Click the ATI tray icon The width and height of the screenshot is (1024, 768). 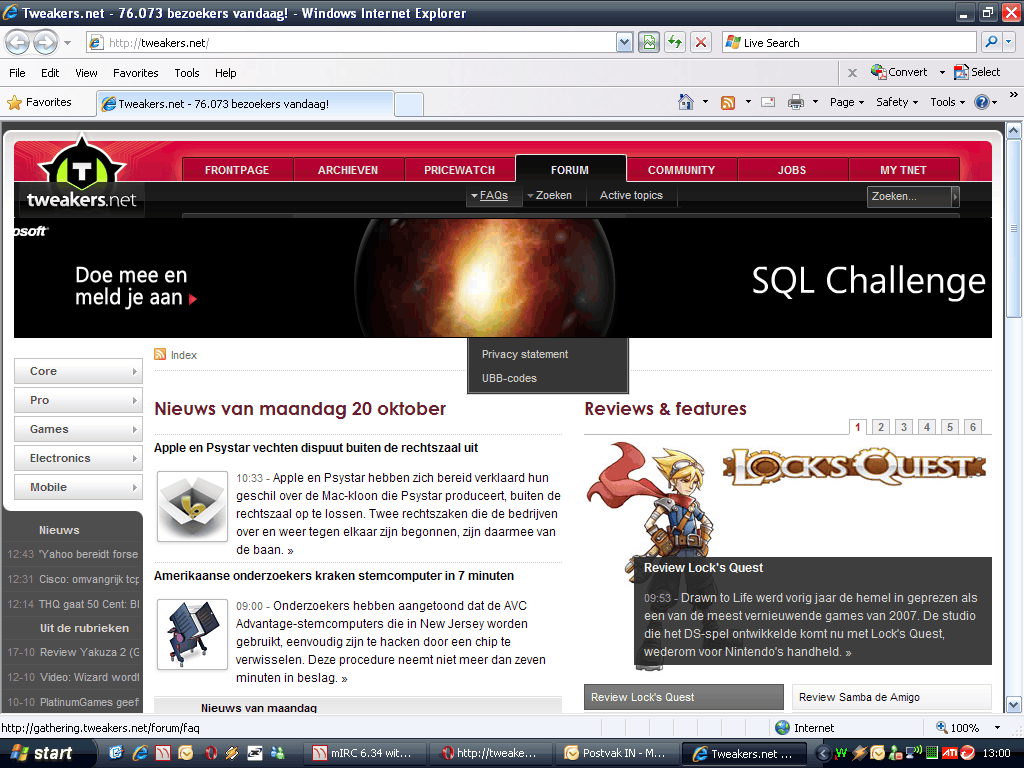(950, 753)
